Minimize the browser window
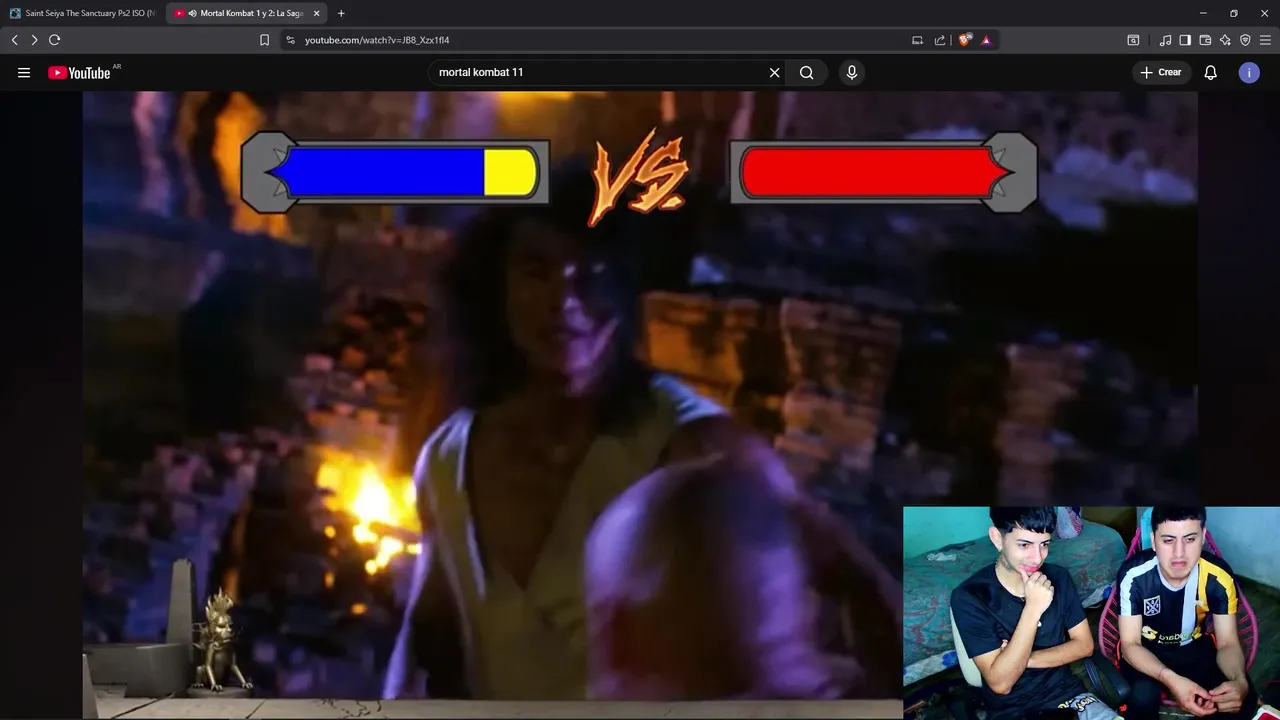The width and height of the screenshot is (1280, 720). [1203, 13]
